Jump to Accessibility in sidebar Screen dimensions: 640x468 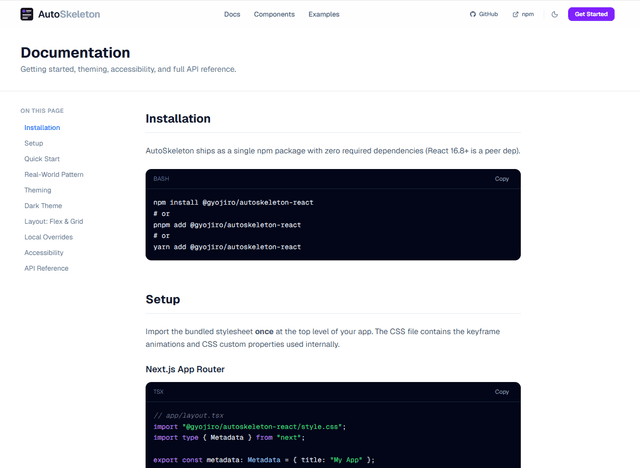(x=44, y=253)
